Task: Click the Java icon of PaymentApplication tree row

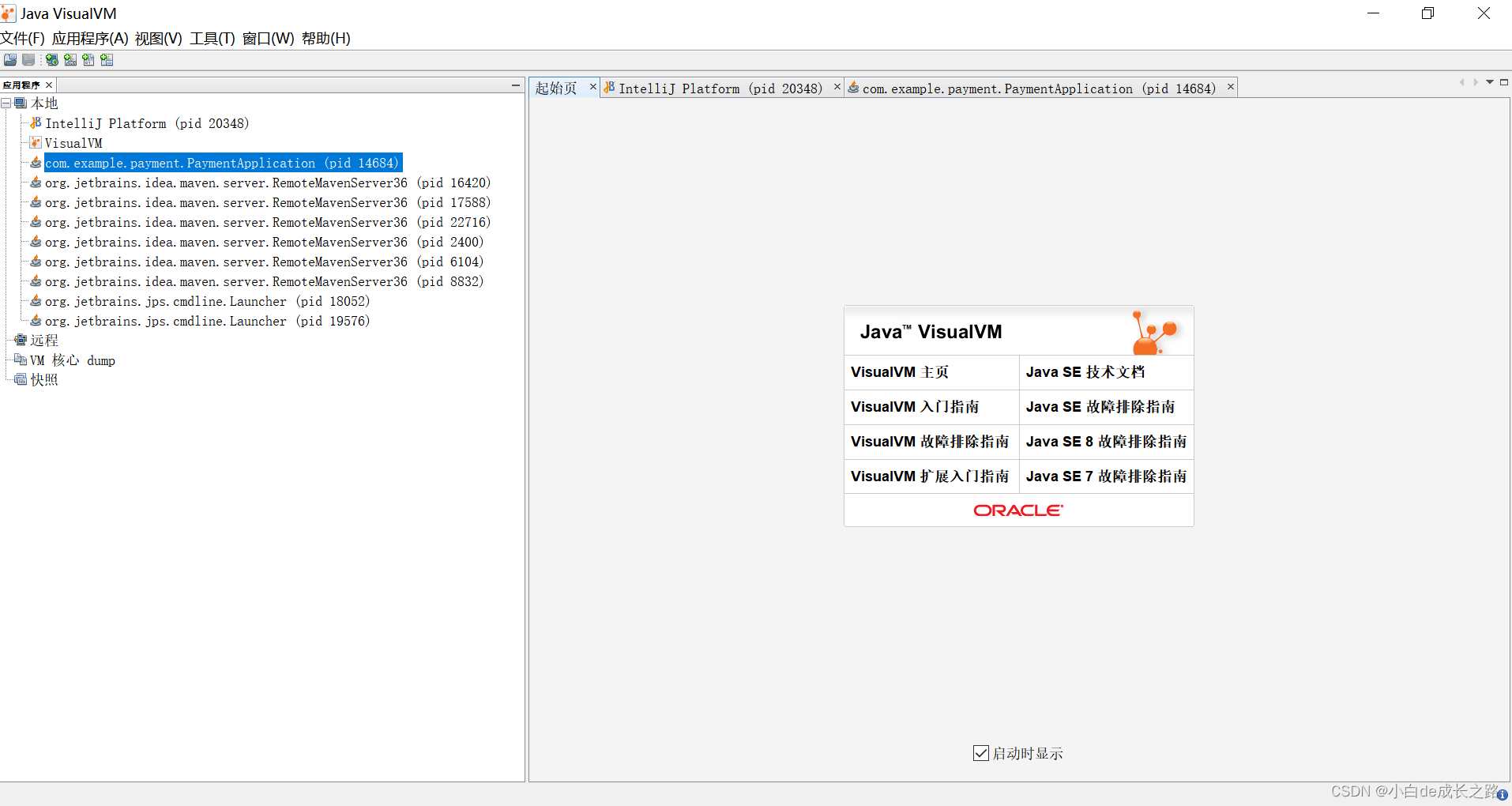Action: (36, 163)
